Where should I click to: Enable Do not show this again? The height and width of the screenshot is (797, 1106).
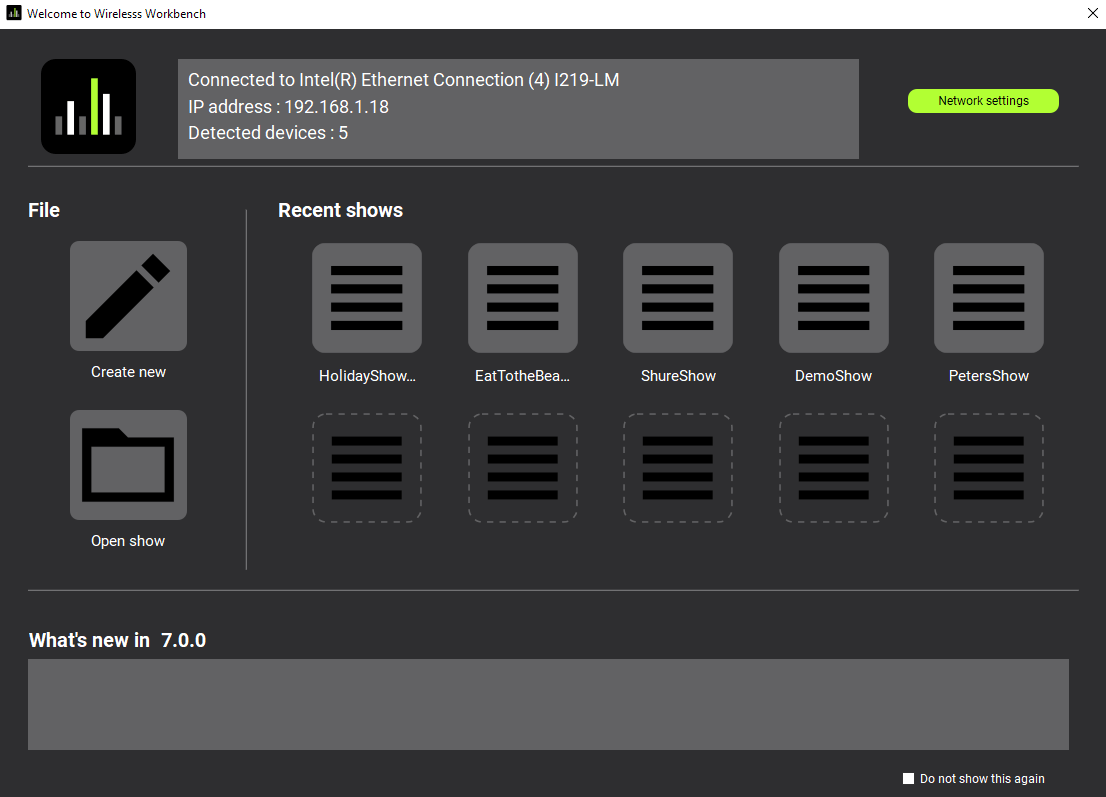(x=908, y=778)
